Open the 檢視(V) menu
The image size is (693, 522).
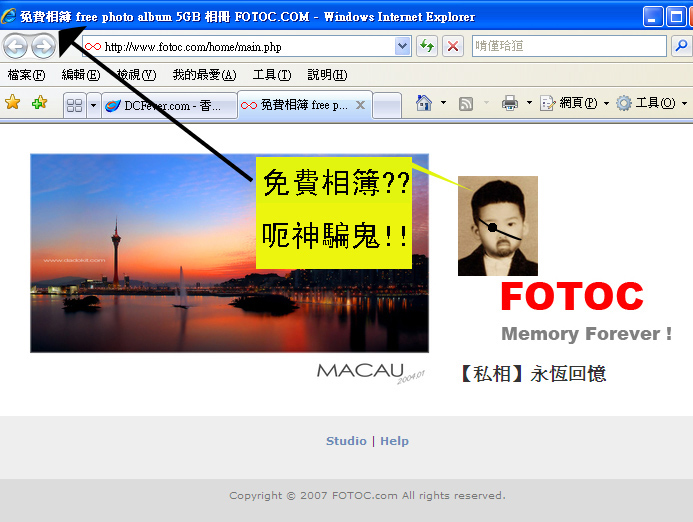point(136,75)
